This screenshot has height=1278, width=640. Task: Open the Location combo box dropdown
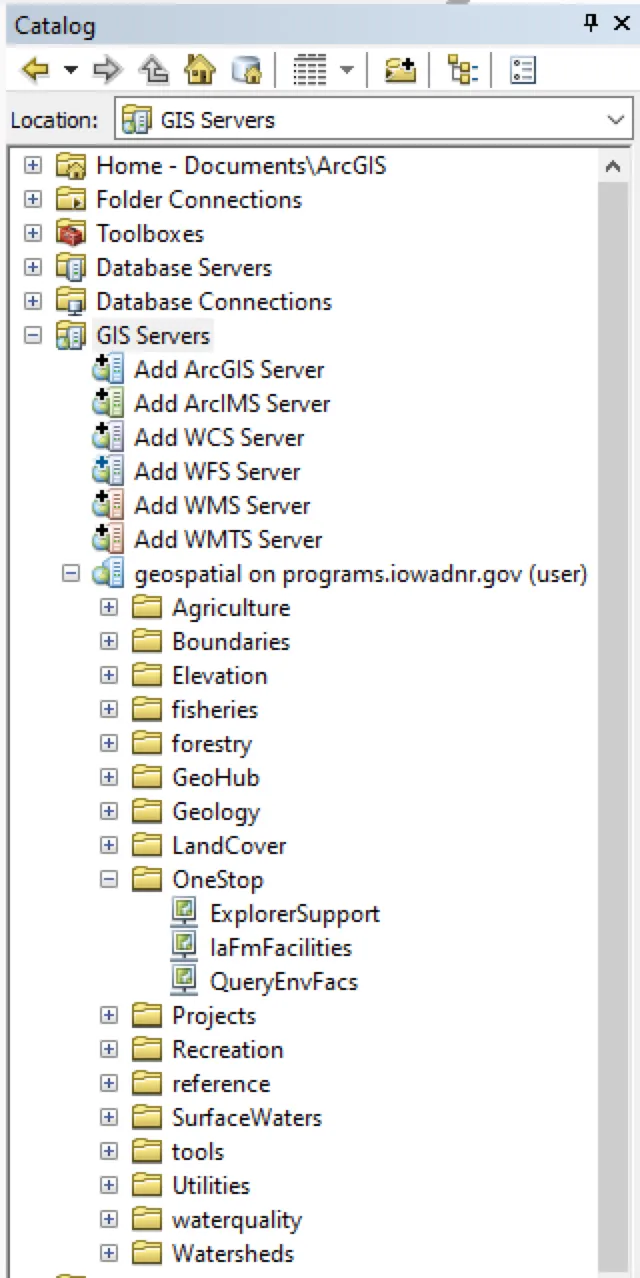(x=615, y=120)
